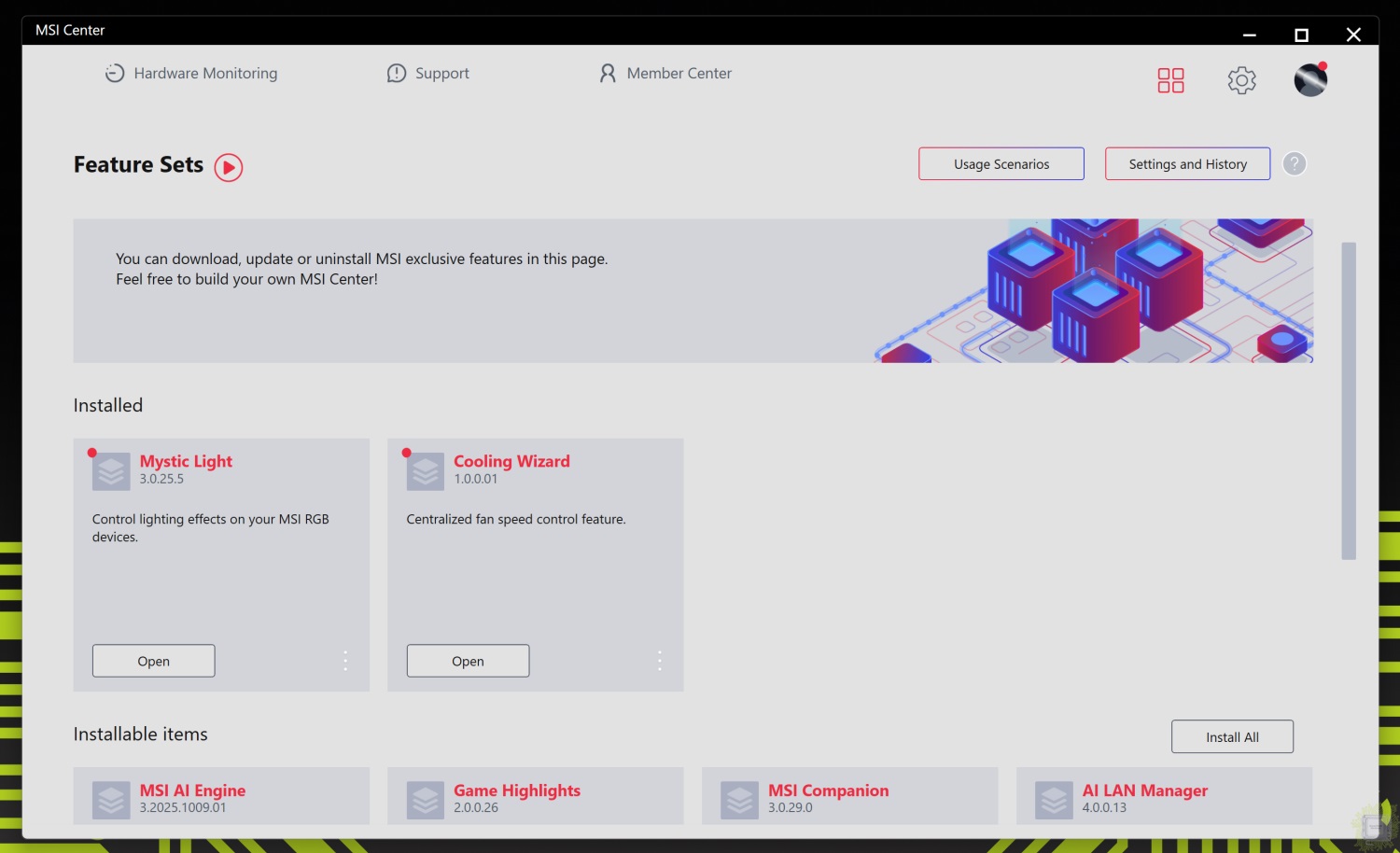Click the vertical scrollbar thumb
1400x853 pixels.
click(x=1349, y=401)
